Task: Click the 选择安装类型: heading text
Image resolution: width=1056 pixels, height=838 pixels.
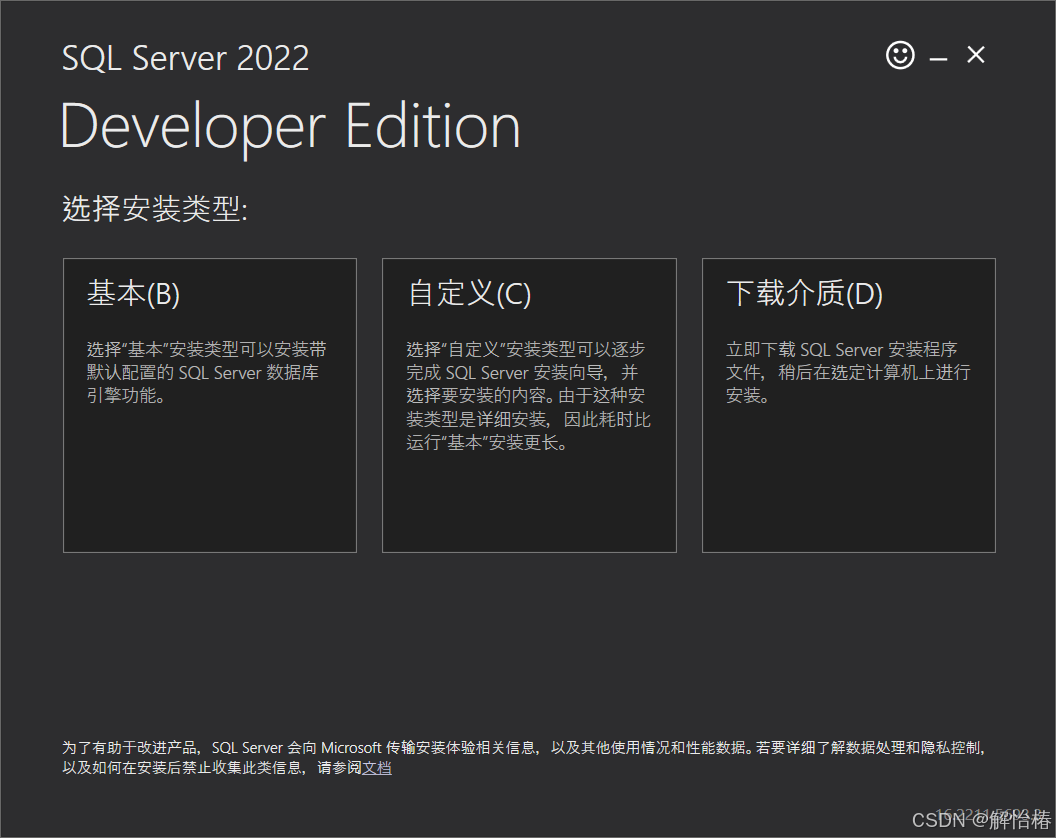Action: pyautogui.click(x=155, y=208)
